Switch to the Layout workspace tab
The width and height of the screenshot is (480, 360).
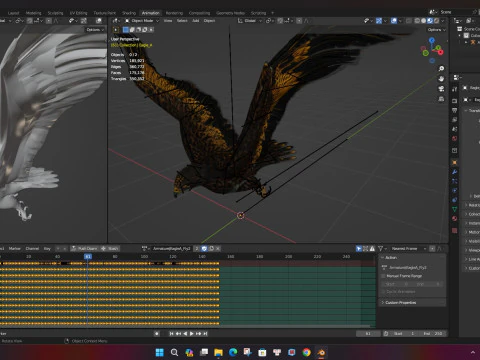[x=13, y=13]
